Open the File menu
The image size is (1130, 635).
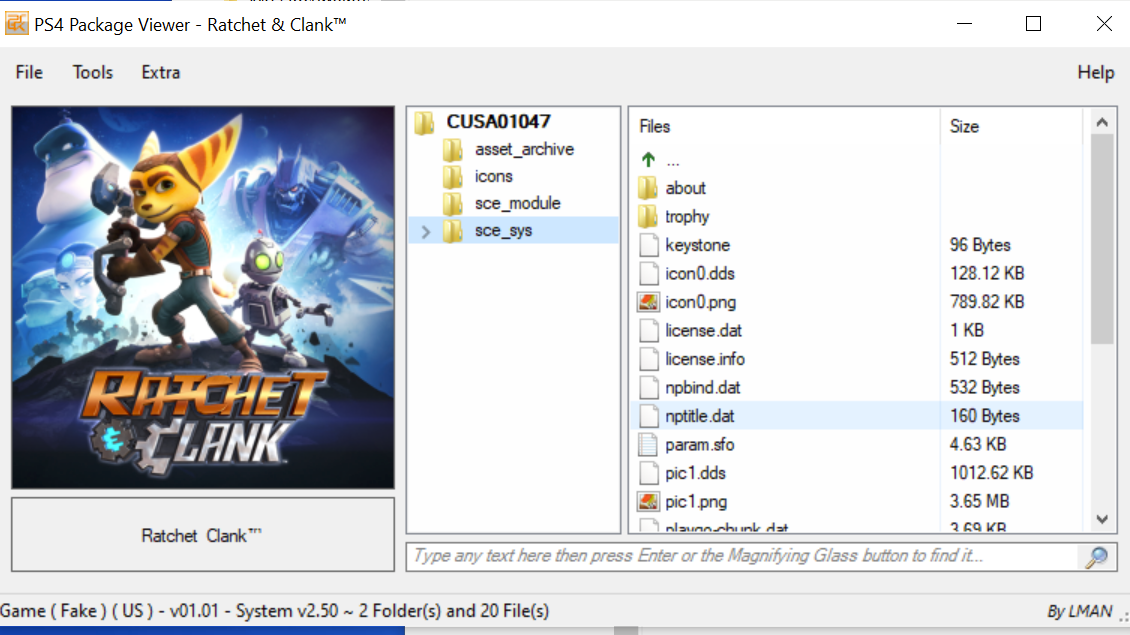pos(29,73)
